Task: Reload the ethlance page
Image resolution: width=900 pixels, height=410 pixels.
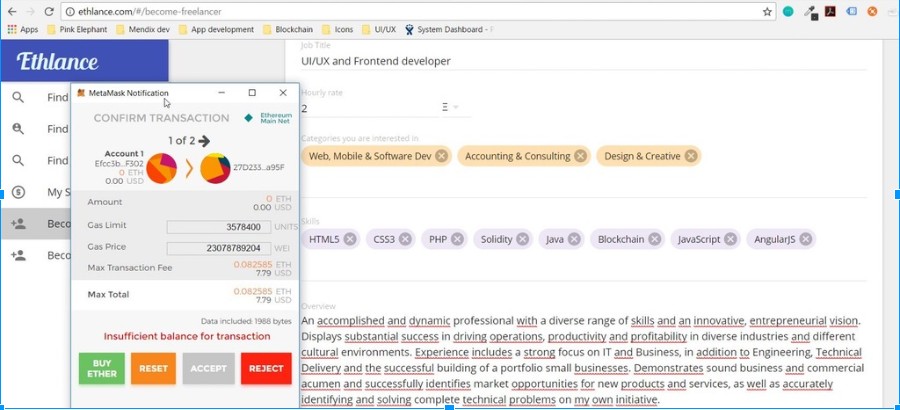Action: click(49, 11)
